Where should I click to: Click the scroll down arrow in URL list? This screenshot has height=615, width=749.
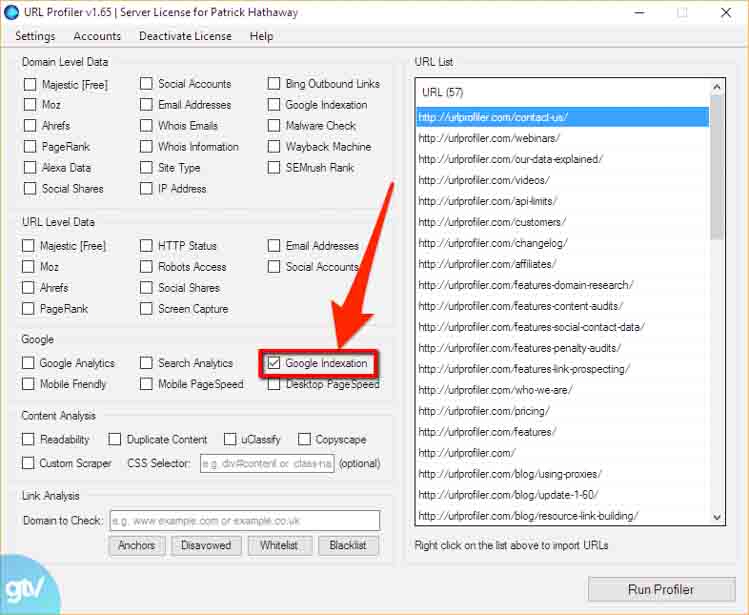coord(717,517)
